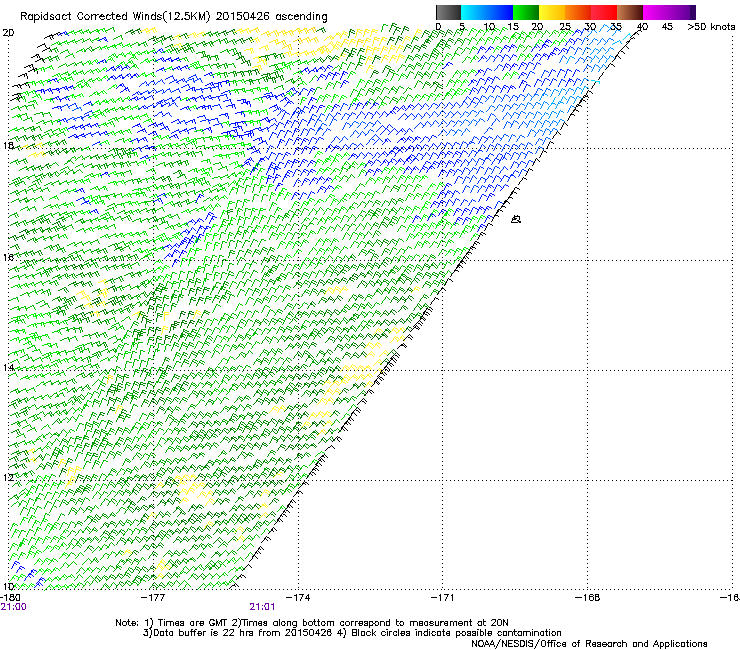Click the brown 35-40 knots legend segment
Viewport: 740px width, 650px height.
[x=630, y=12]
